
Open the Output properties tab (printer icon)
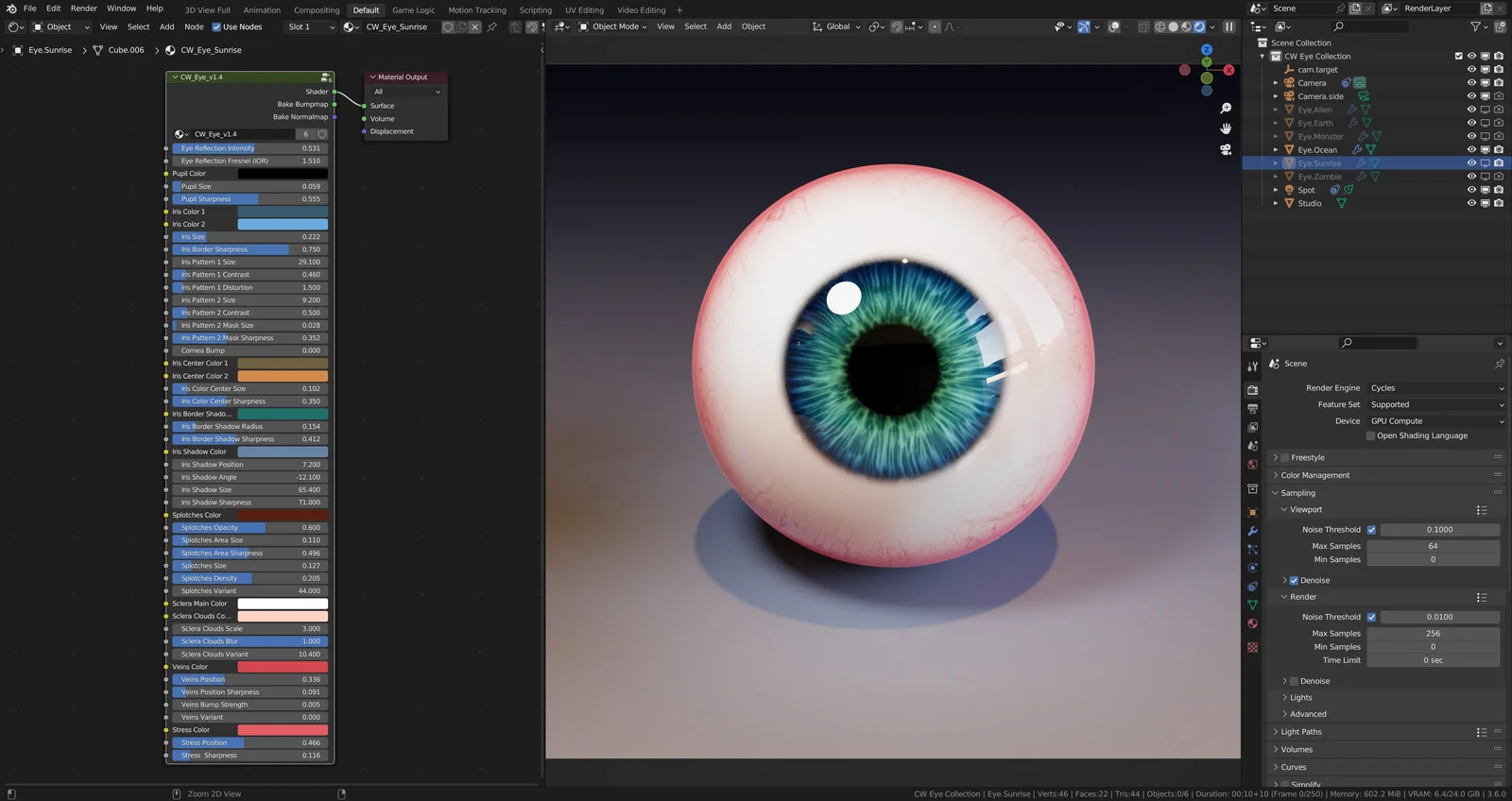[1252, 409]
